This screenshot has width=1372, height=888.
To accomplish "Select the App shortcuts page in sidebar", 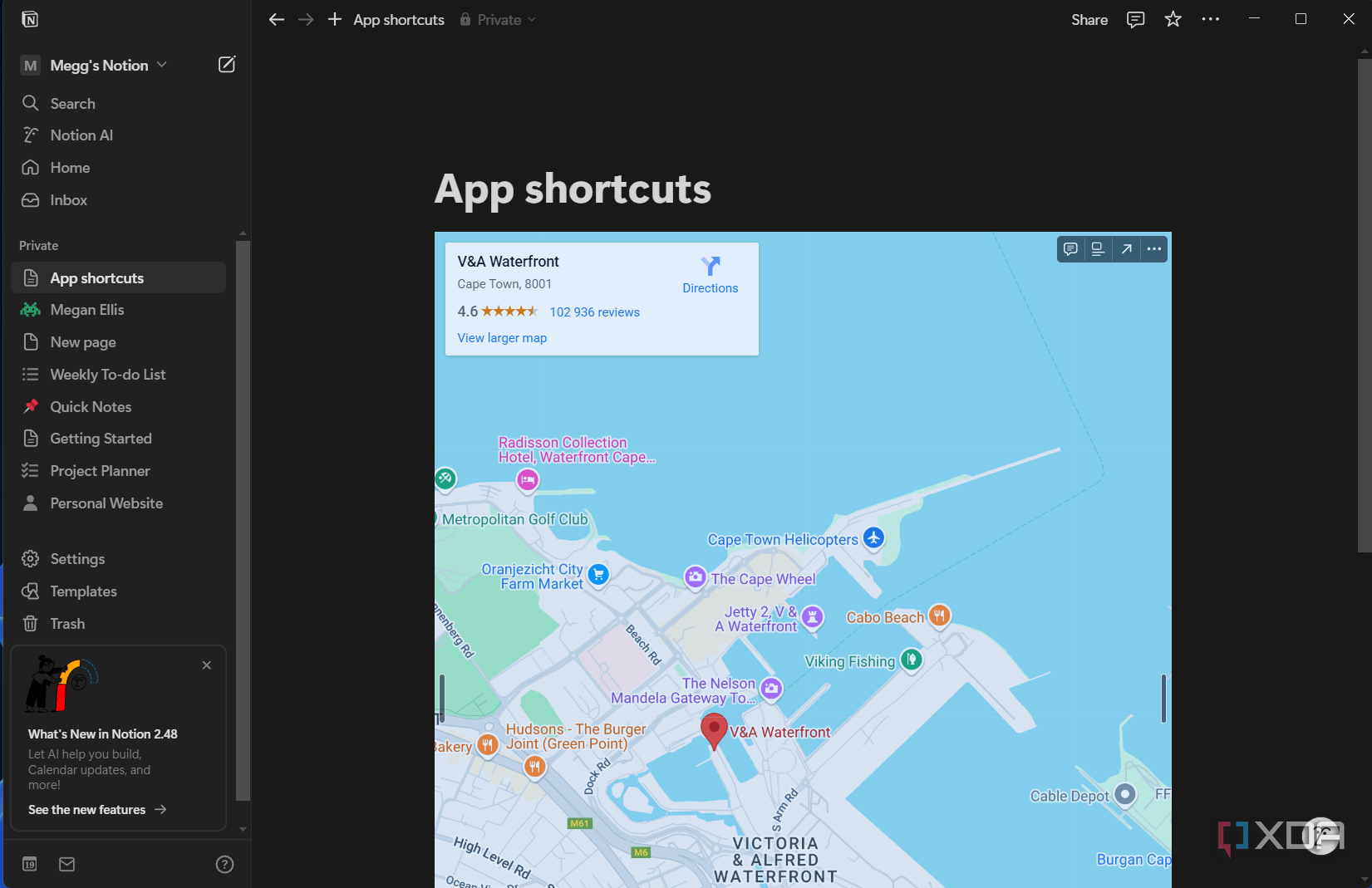I will point(118,277).
